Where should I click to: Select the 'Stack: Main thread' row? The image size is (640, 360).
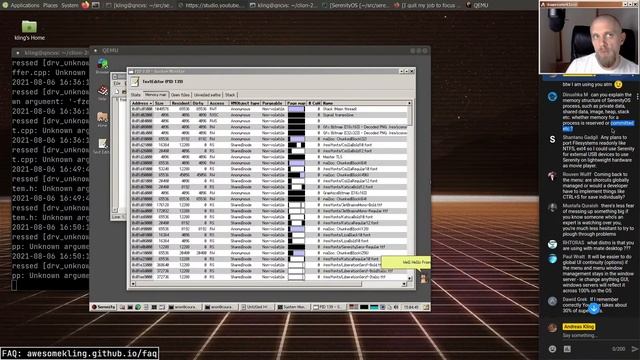pos(269,109)
